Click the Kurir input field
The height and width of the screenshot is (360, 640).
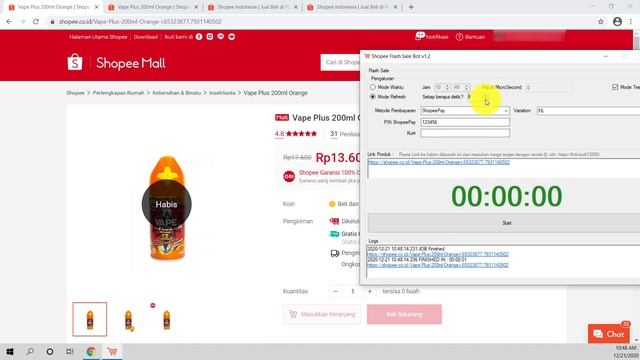click(465, 133)
